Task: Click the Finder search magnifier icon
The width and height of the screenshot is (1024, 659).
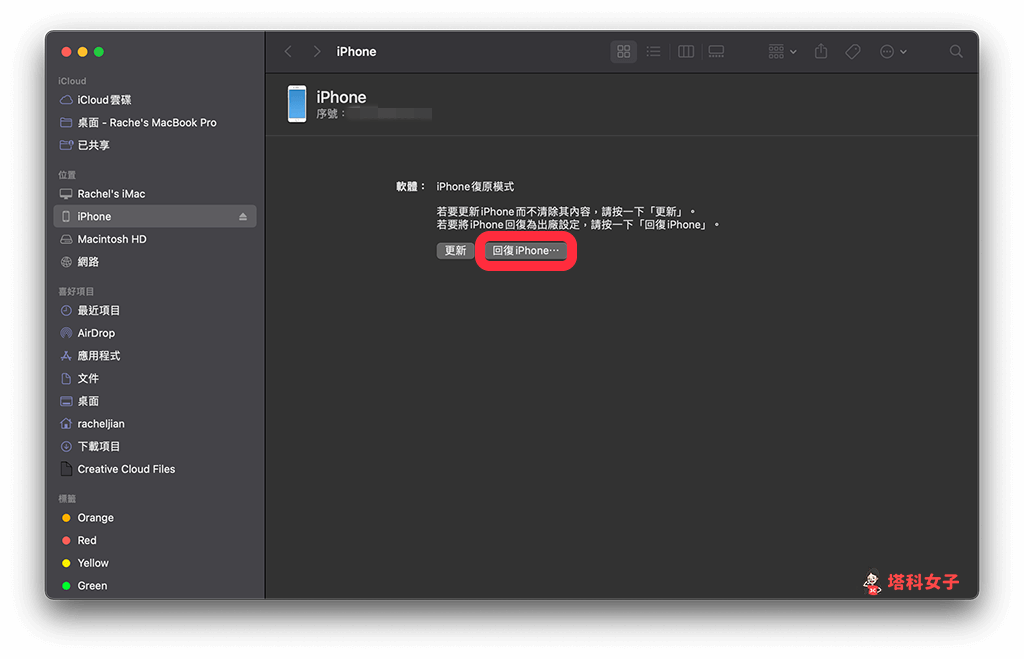Action: tap(956, 52)
